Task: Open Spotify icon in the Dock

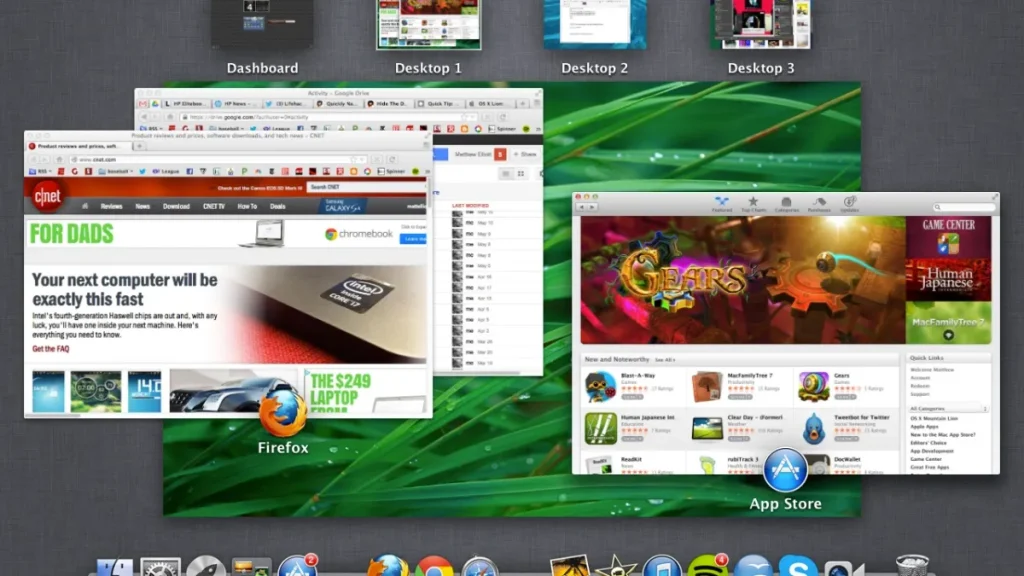Action: (707, 566)
